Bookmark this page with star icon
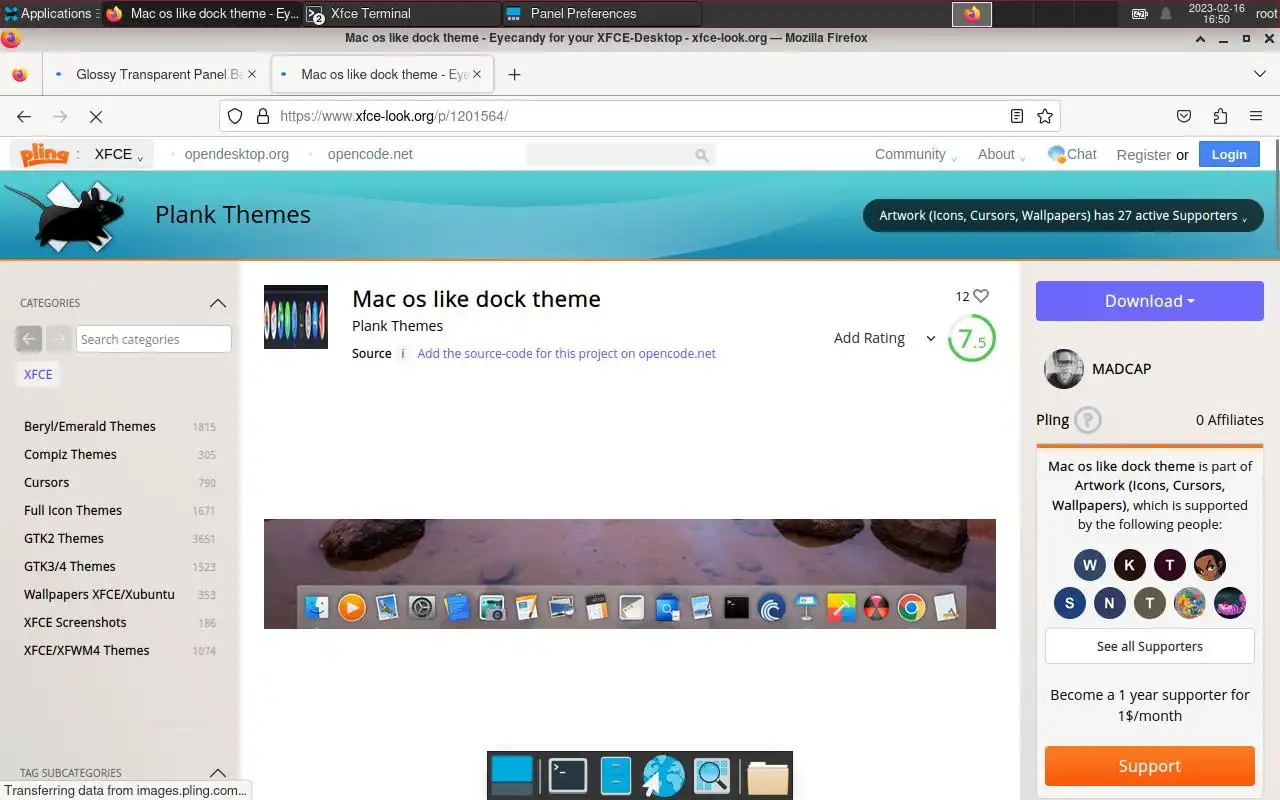Screen dimensions: 1280x800 [1045, 116]
